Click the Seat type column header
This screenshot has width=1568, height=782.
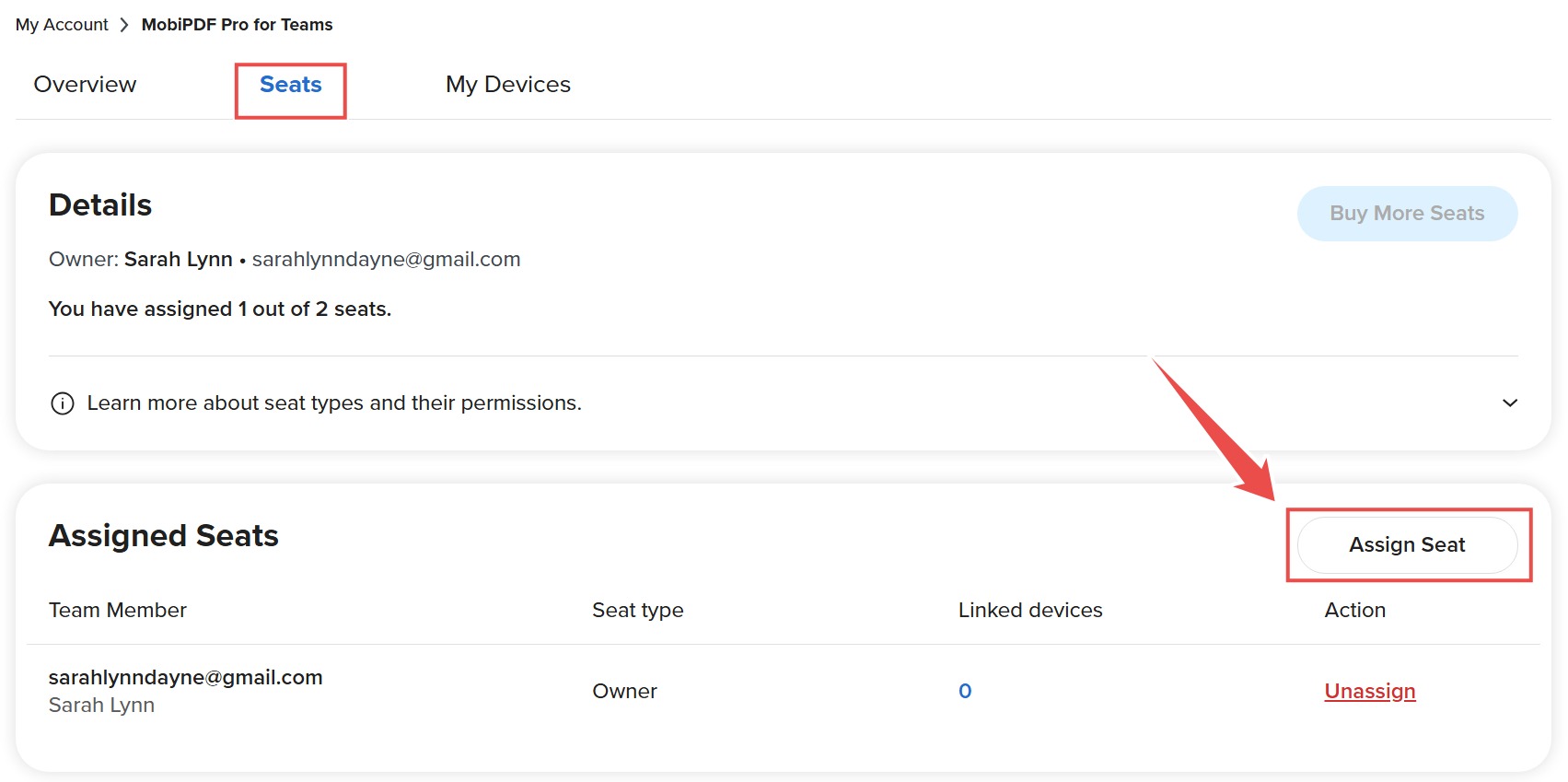[638, 611]
